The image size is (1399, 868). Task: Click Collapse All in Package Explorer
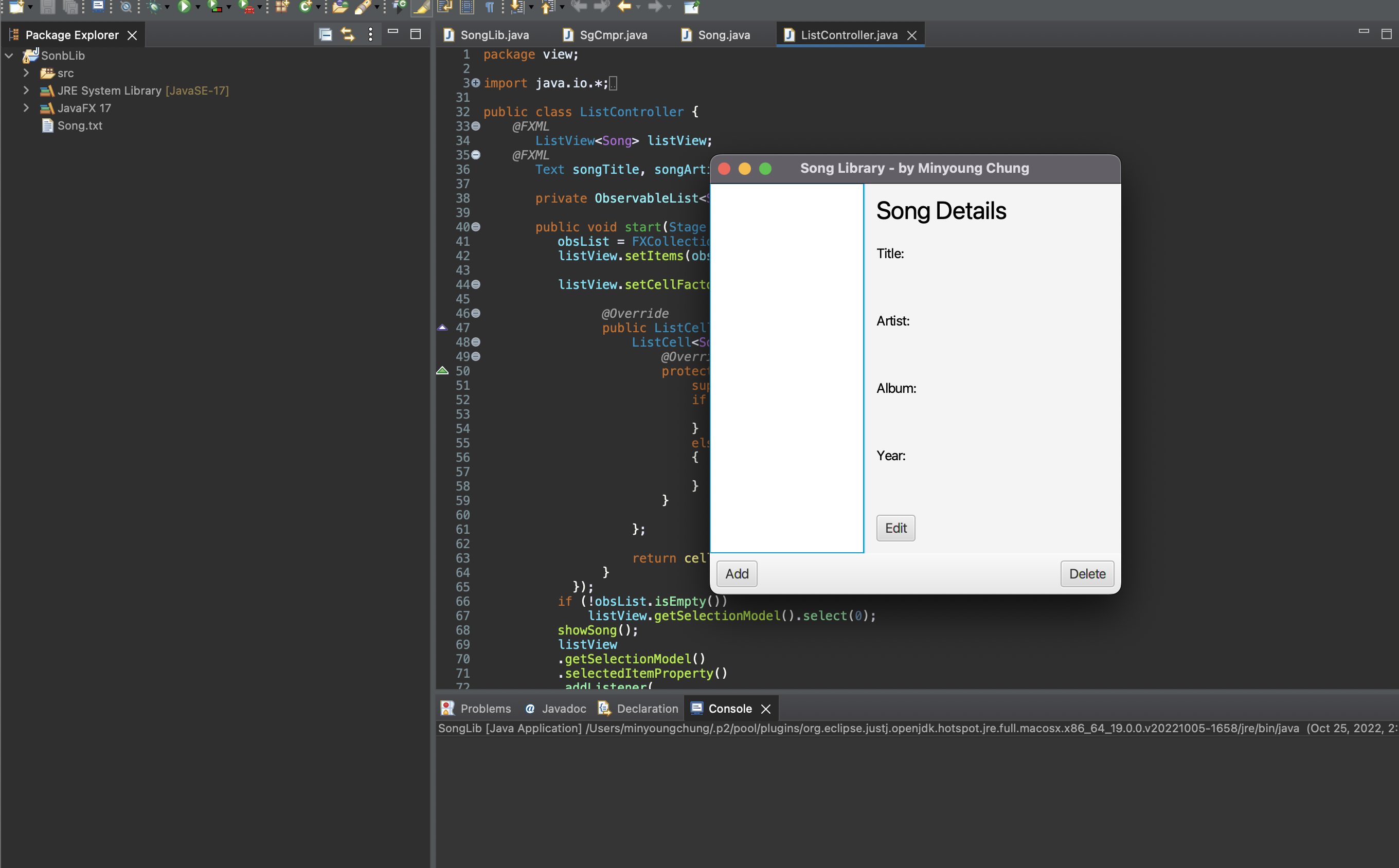[326, 34]
